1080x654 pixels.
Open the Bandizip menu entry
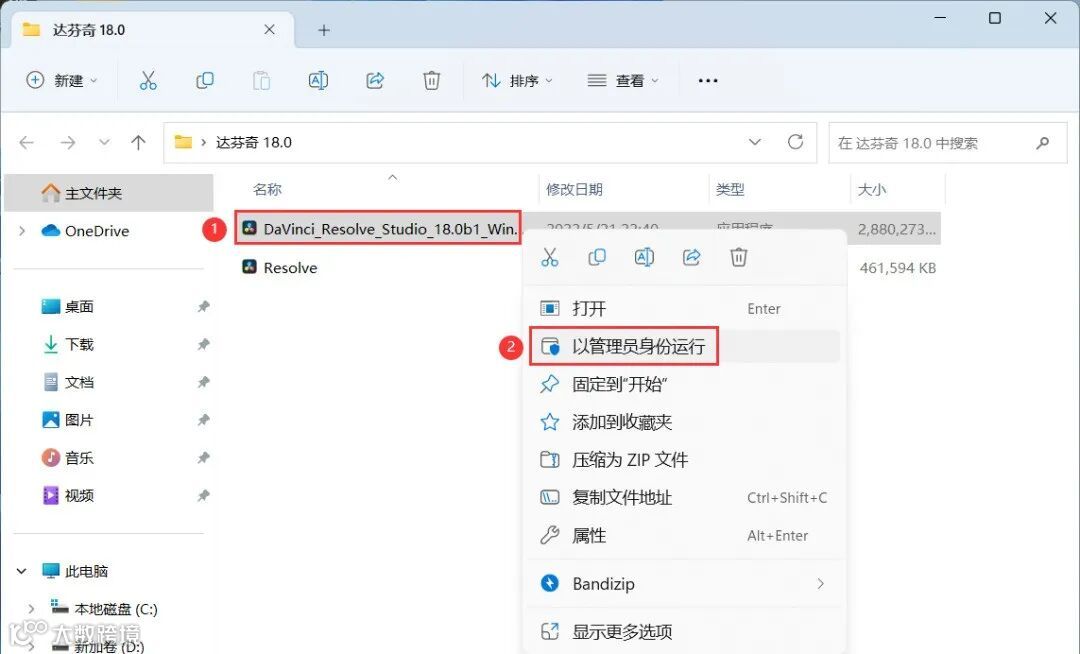coord(685,584)
